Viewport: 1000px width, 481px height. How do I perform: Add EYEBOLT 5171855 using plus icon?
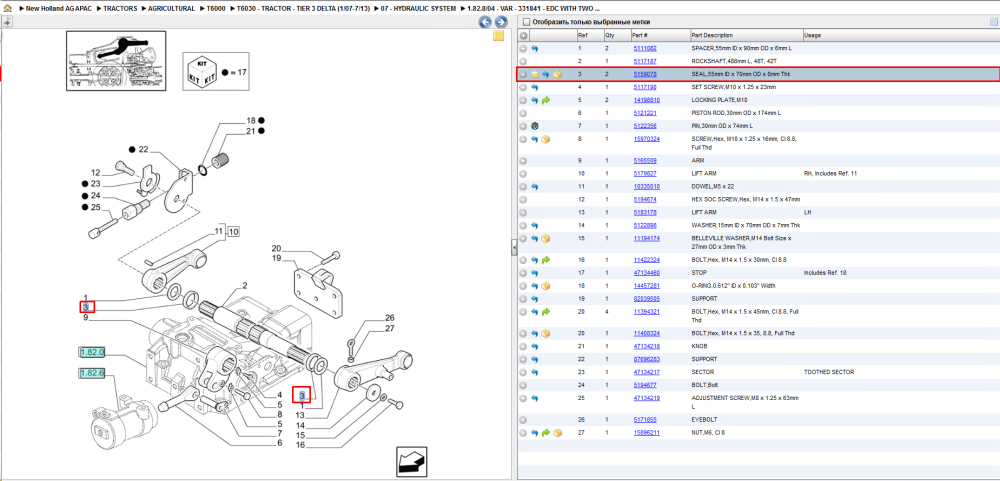click(x=523, y=420)
